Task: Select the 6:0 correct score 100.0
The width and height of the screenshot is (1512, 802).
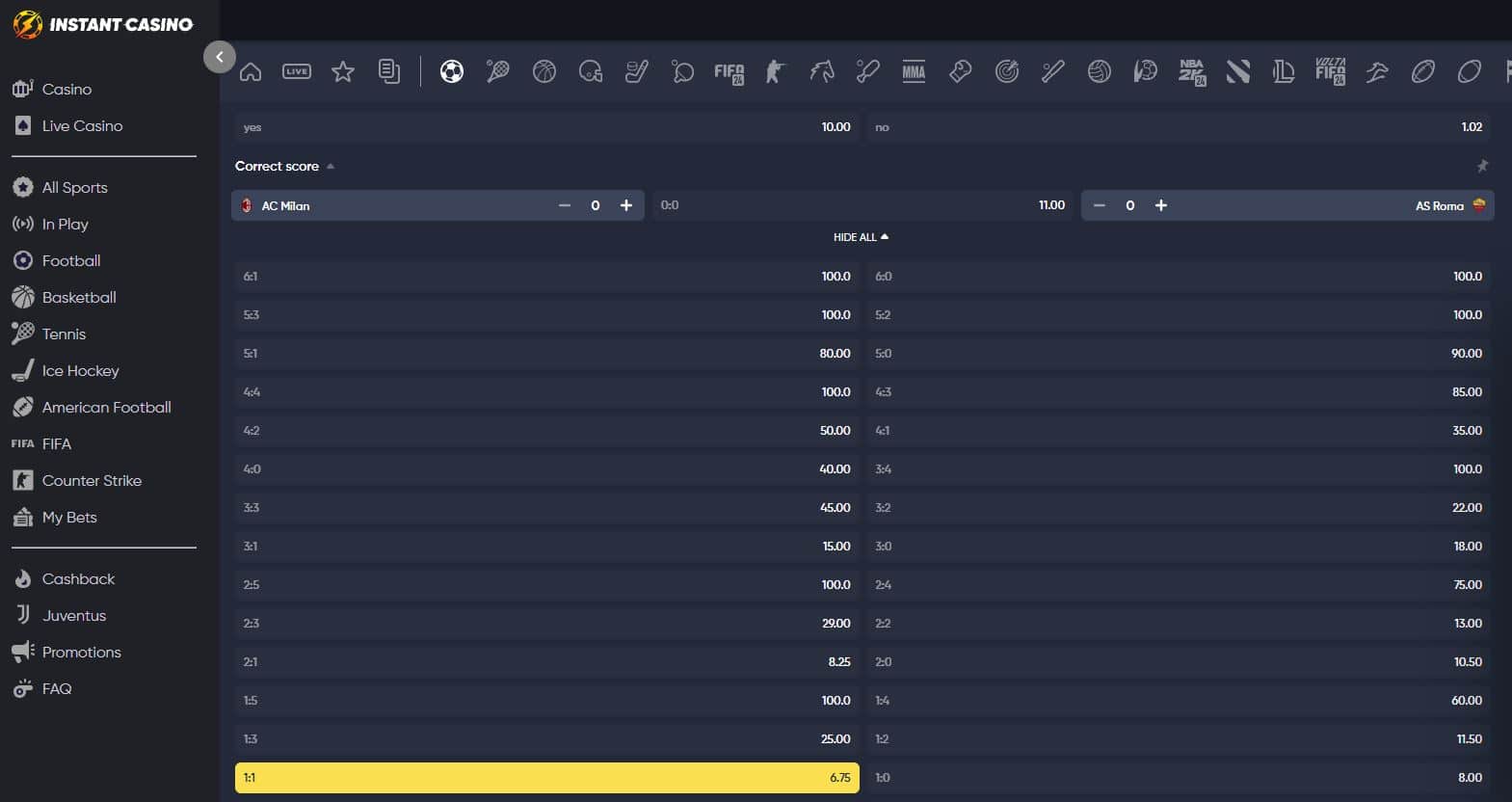Action: coord(1179,277)
